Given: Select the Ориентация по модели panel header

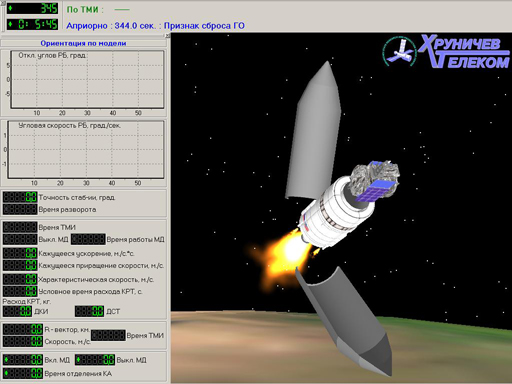Looking at the screenshot, I should [83, 43].
